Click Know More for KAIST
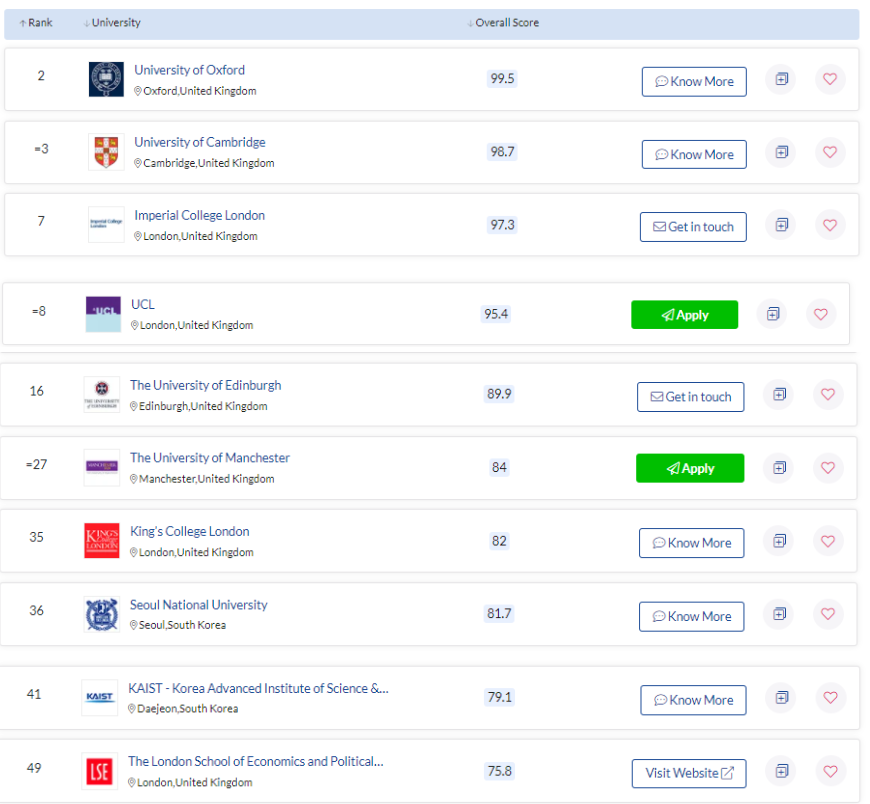The image size is (870, 804). click(693, 700)
